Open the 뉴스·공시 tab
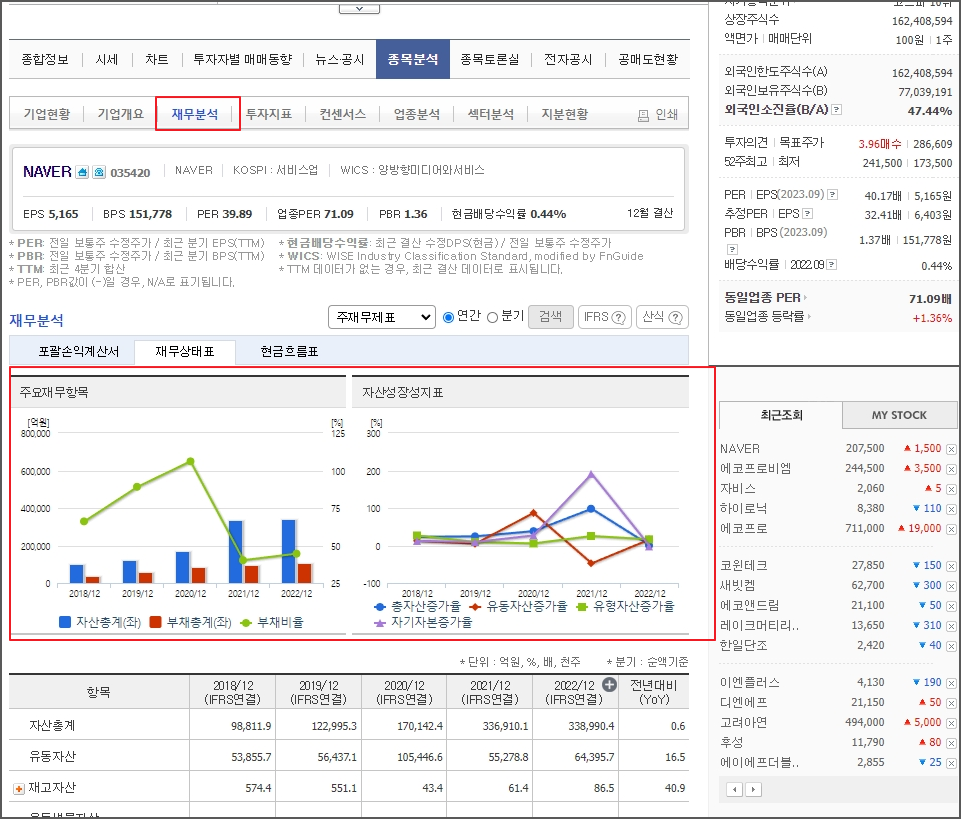 tap(340, 59)
